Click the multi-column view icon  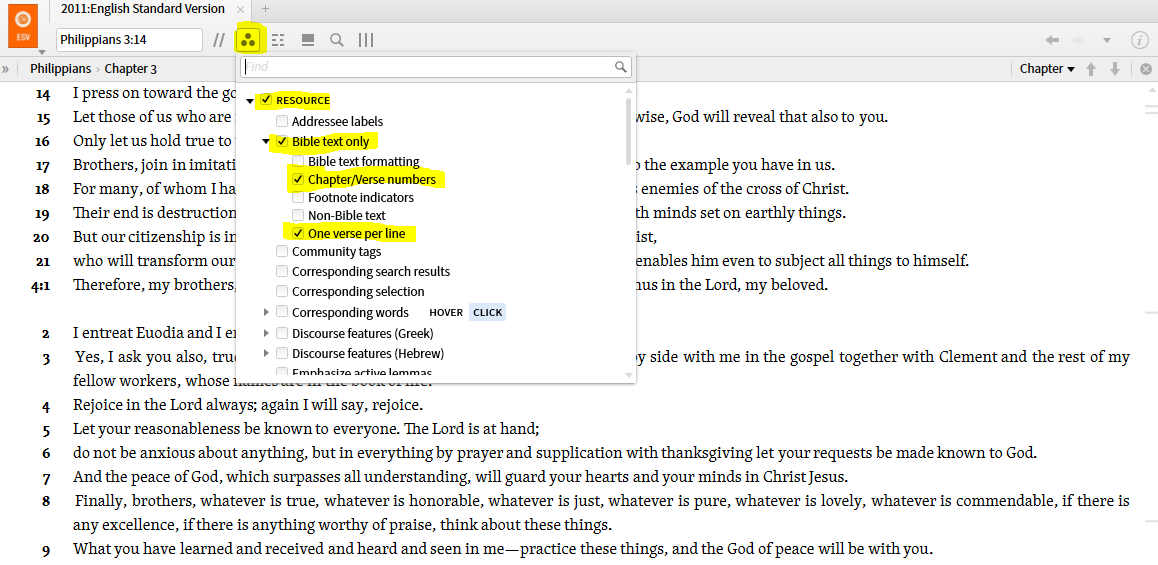point(366,40)
